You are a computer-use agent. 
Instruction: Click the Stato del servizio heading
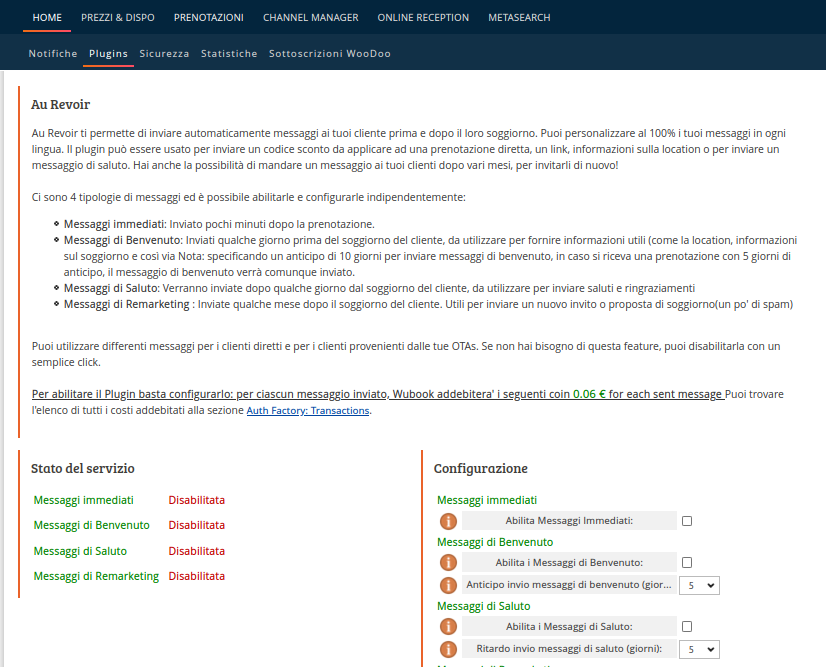click(x=83, y=468)
